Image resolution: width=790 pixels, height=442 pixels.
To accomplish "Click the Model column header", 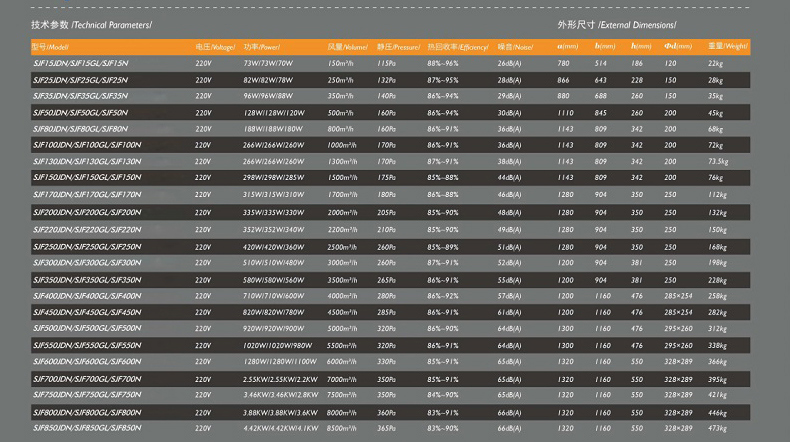I will click(x=50, y=46).
